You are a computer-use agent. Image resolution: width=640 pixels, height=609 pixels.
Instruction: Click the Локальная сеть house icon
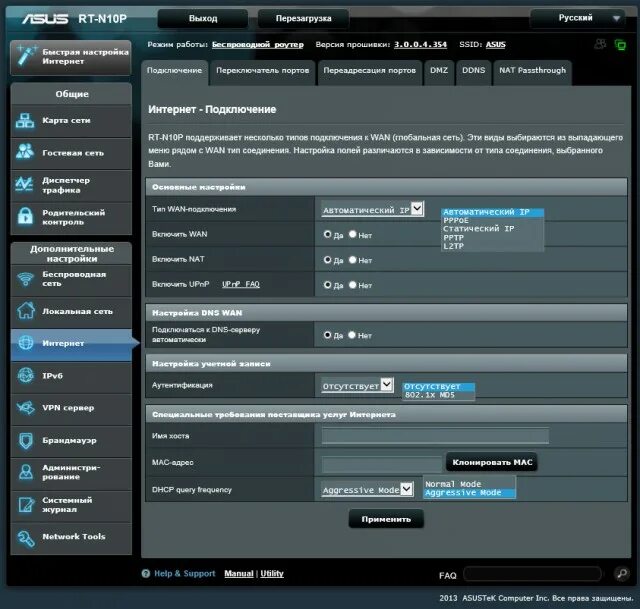coord(26,311)
